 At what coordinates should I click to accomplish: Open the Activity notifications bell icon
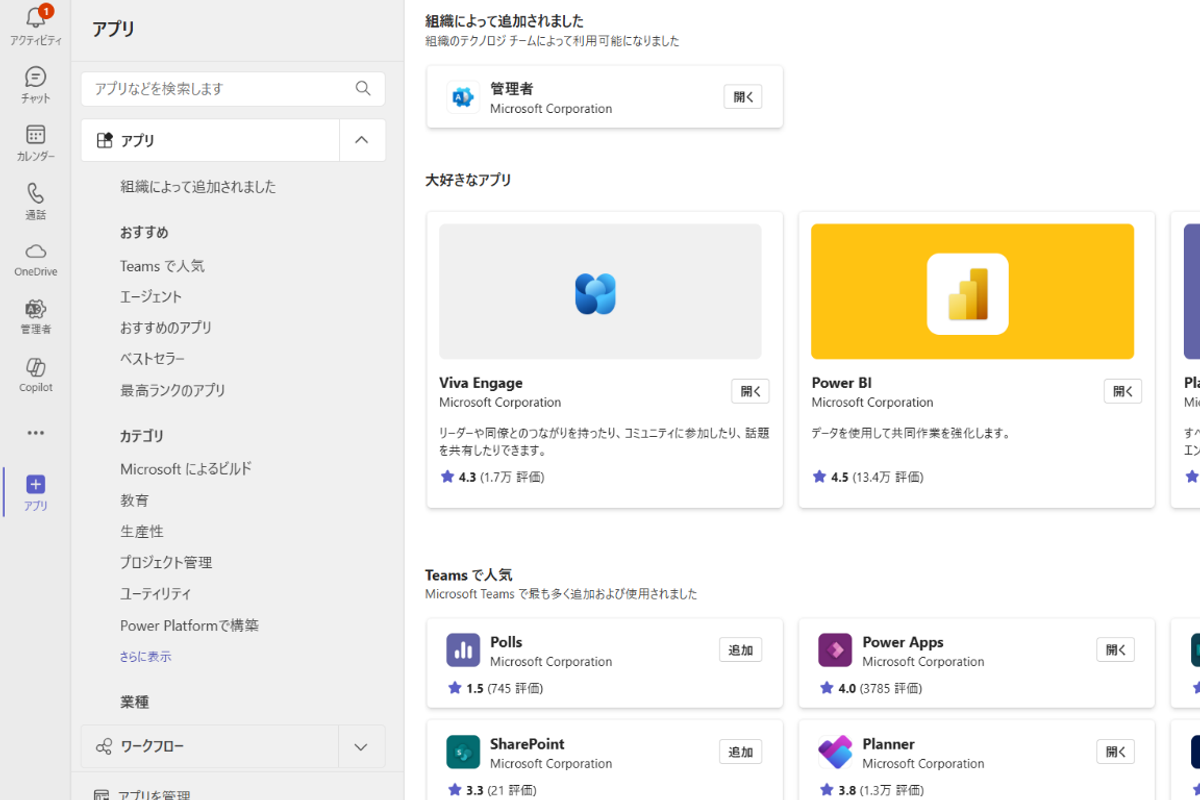[36, 19]
